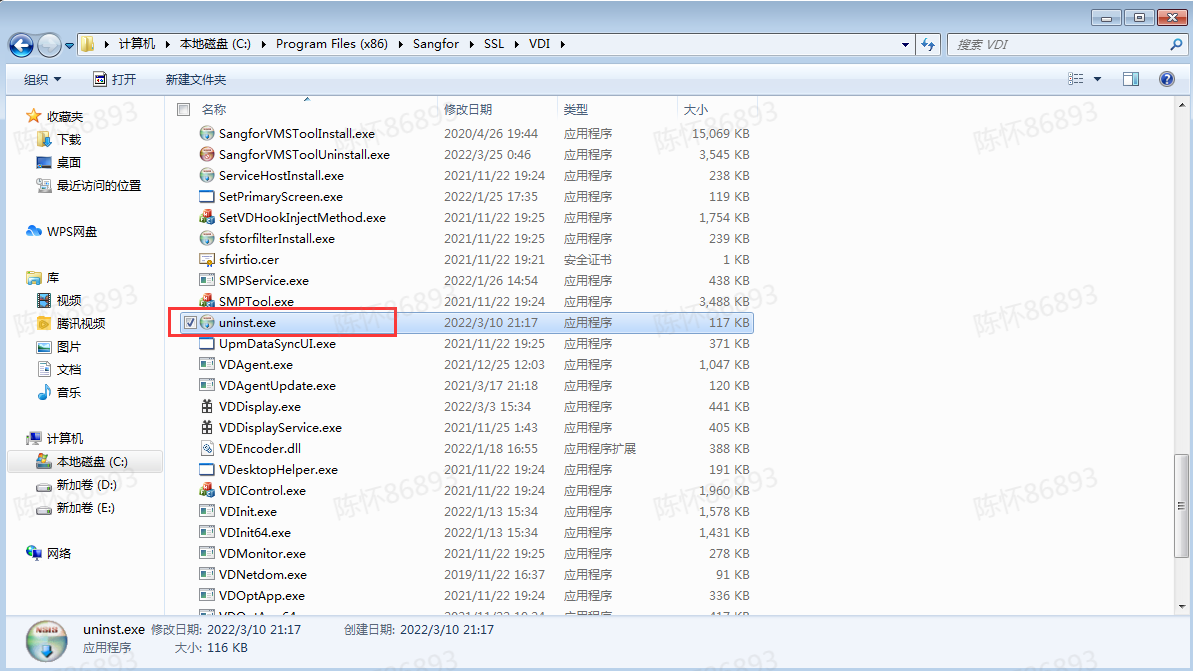Open address bar history dropdown arrow
Screen dimensions: 1193x671
[x=905, y=44]
